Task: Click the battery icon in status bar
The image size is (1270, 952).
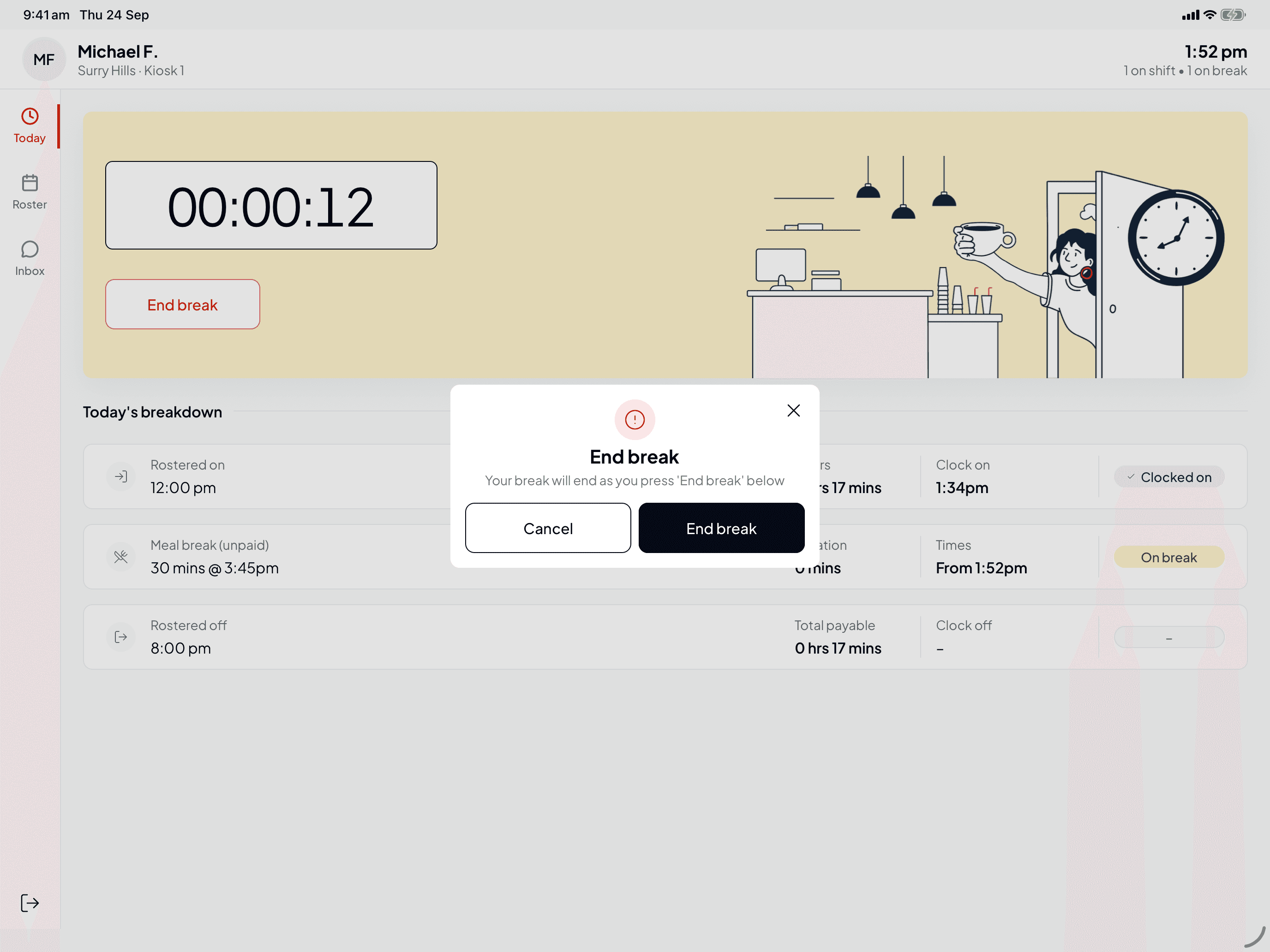Action: [1233, 15]
